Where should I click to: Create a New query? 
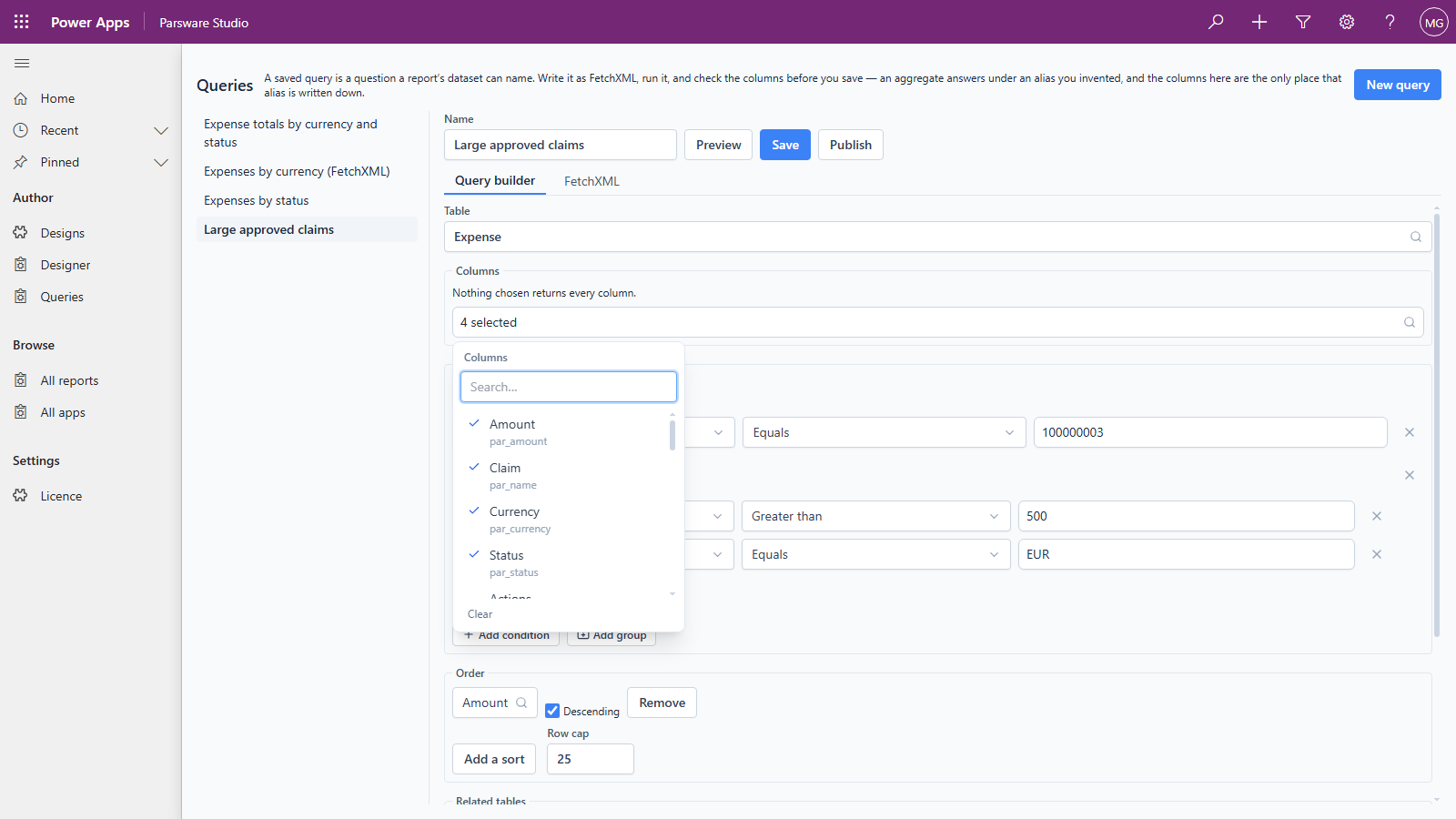pos(1398,85)
